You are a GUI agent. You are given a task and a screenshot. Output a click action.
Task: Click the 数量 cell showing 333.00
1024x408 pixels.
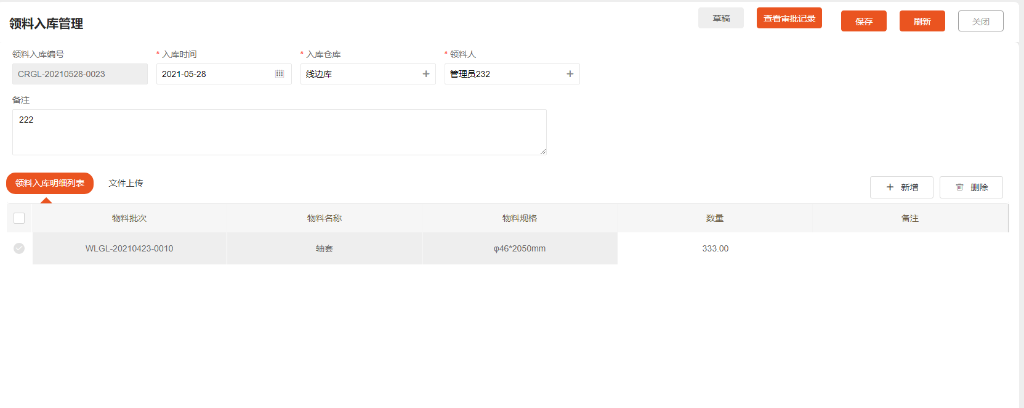click(715, 248)
